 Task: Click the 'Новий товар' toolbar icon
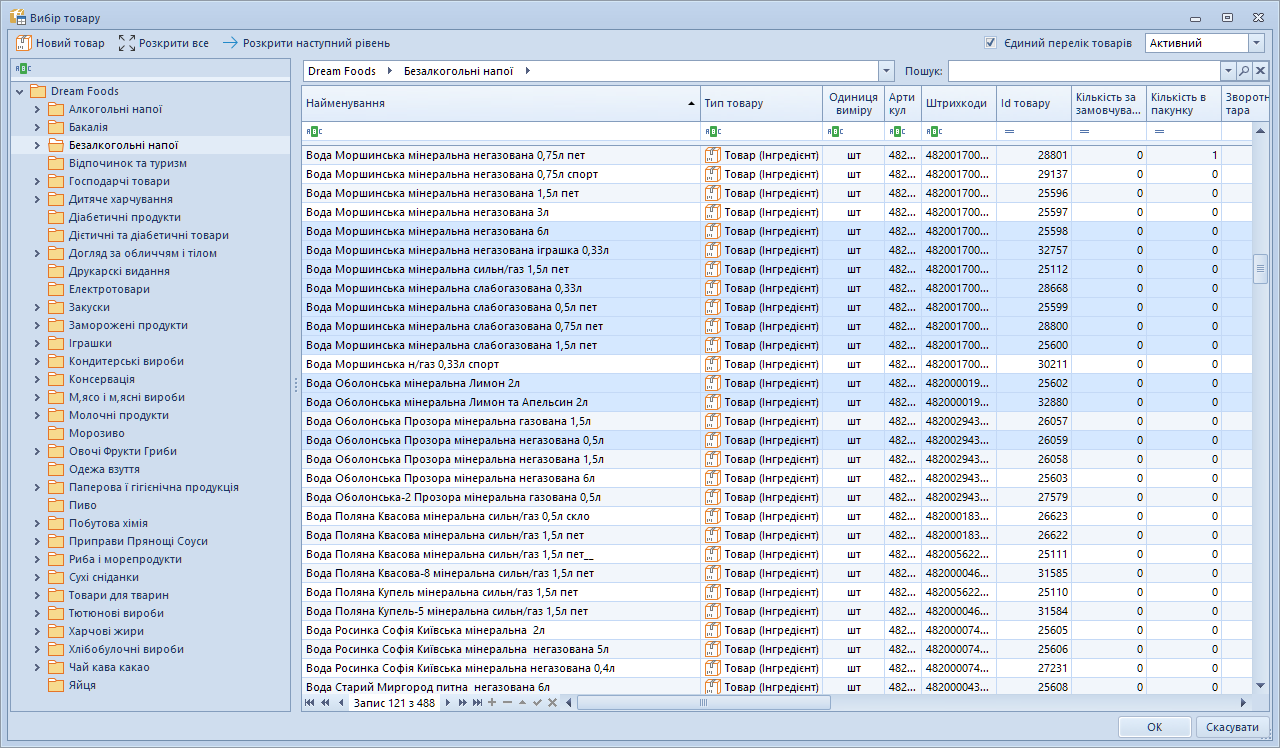[24, 43]
